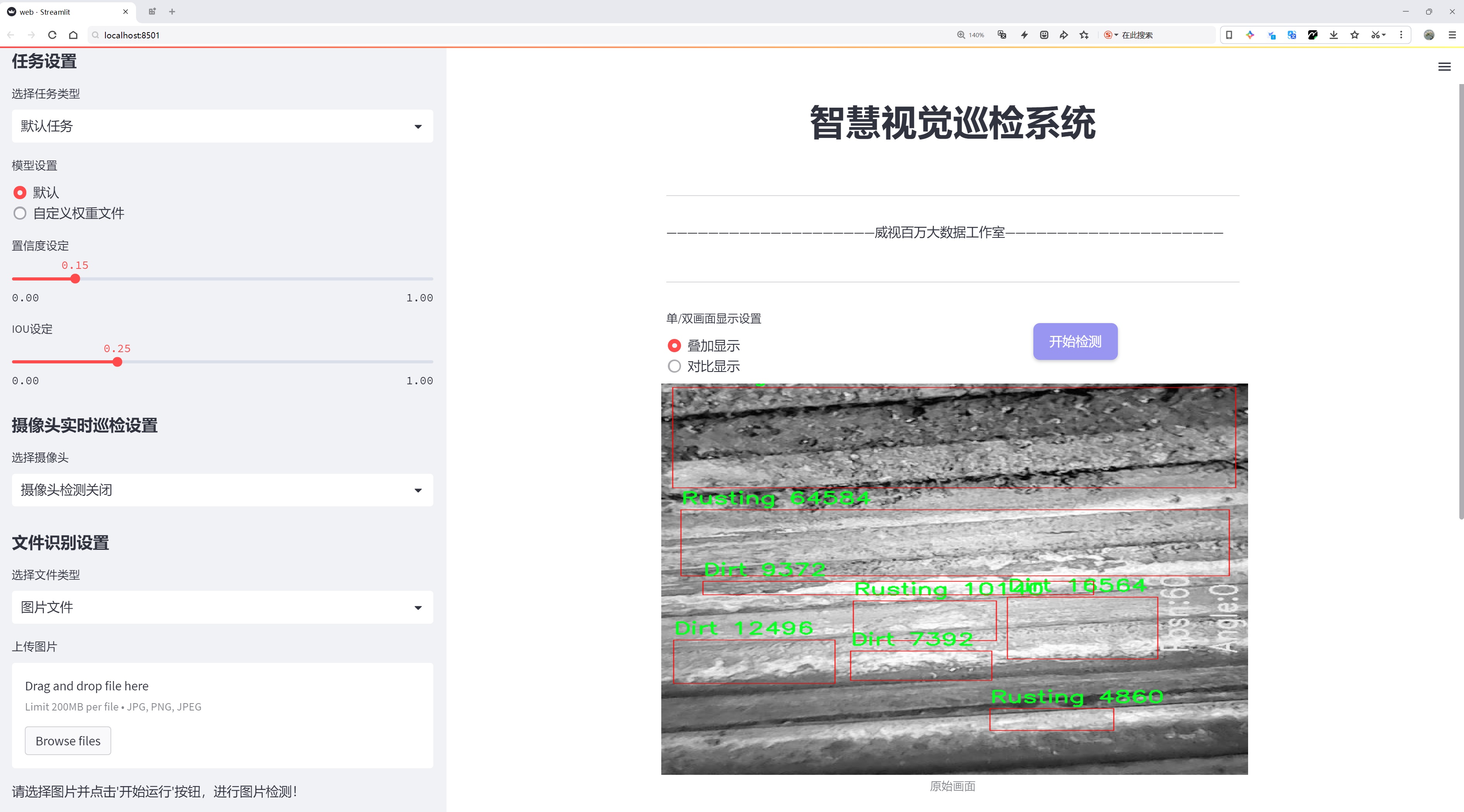Viewport: 1464px width, 812px height.
Task: Open the blue translation extension icon
Action: tap(1292, 34)
